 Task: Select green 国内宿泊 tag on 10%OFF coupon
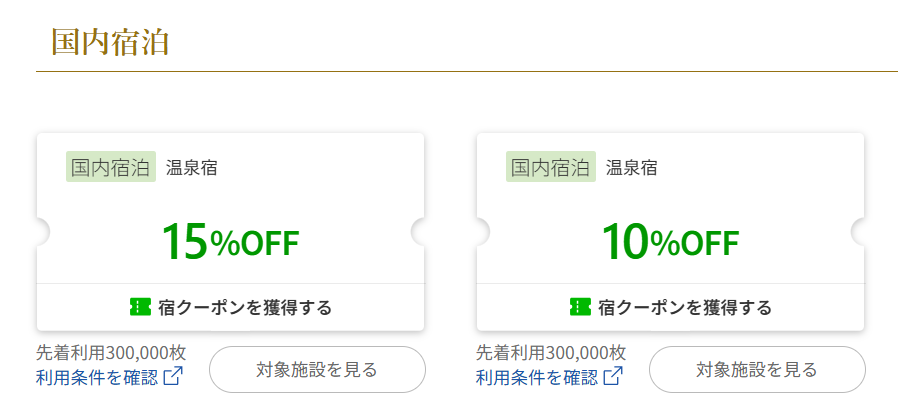pos(551,167)
